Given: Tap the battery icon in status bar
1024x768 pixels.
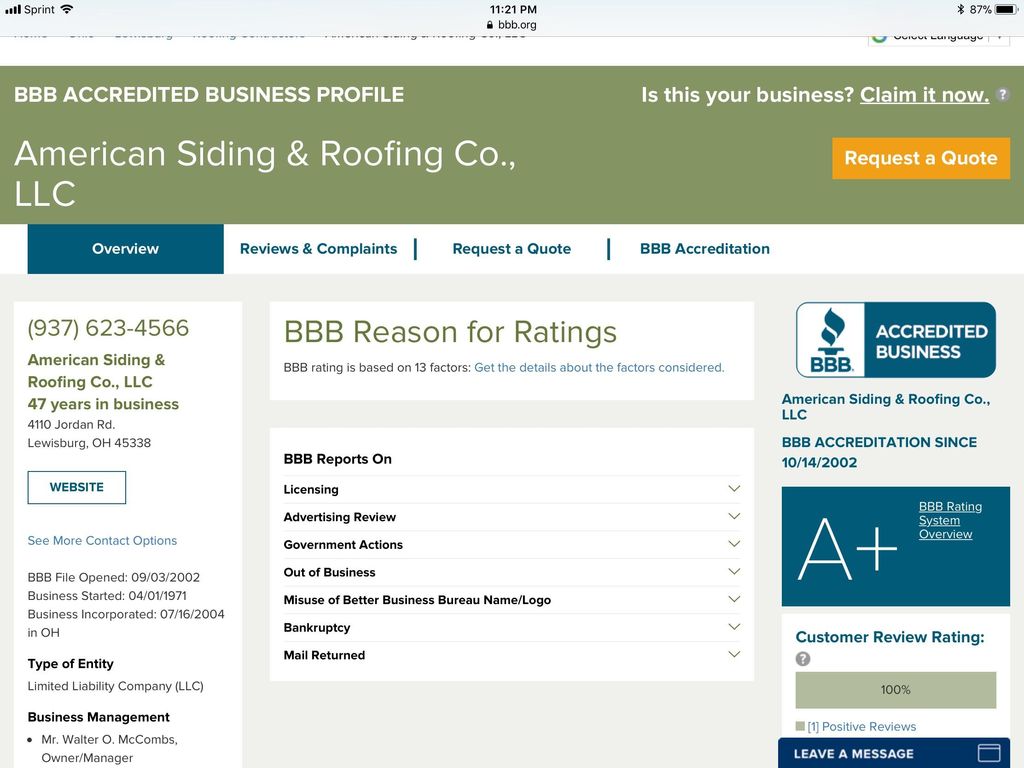Looking at the screenshot, I should point(1006,9).
